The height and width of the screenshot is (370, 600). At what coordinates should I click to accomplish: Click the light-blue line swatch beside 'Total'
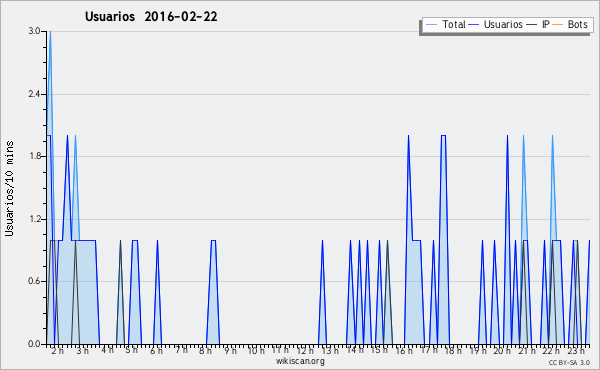tap(431, 25)
